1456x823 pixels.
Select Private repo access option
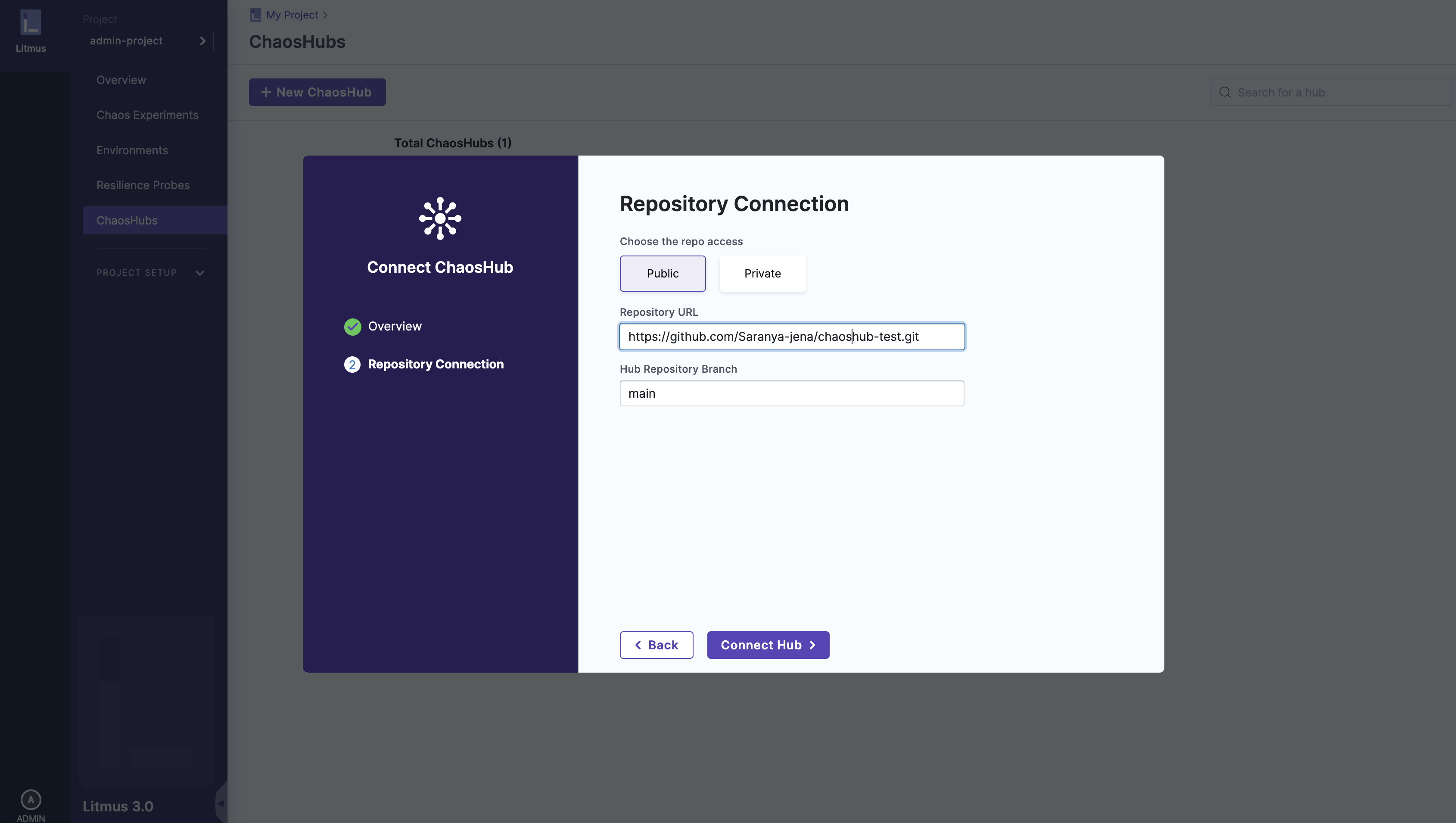(762, 274)
